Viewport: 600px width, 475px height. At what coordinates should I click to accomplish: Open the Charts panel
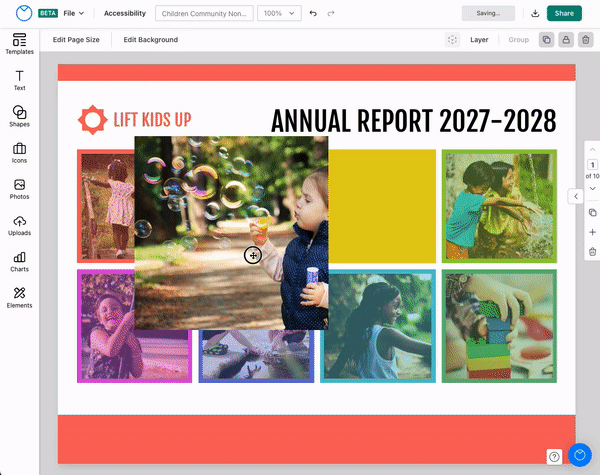pos(20,262)
